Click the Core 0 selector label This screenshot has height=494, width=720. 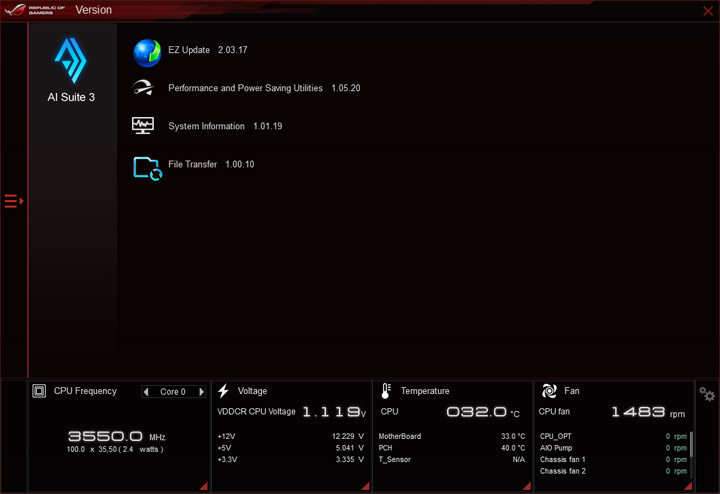tap(173, 392)
